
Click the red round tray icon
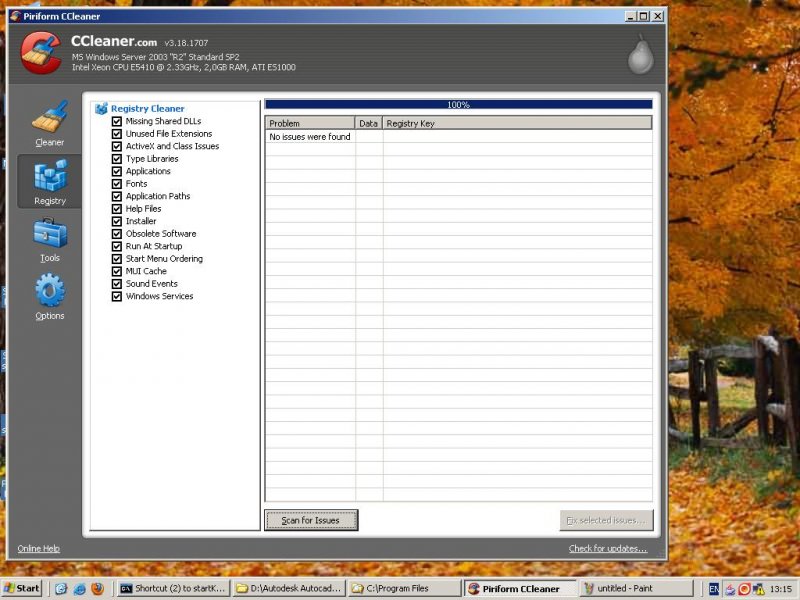744,589
